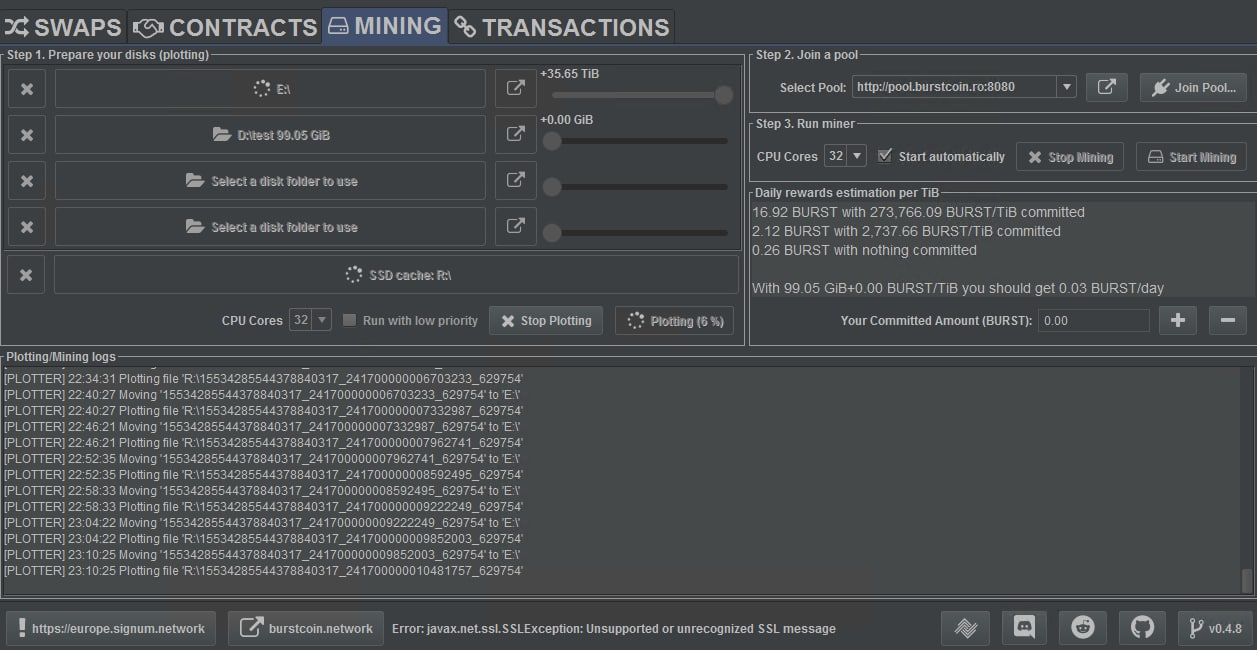Viewport: 1257px width, 650px height.
Task: Decrease committed amount with minus button
Action: tap(1228, 321)
